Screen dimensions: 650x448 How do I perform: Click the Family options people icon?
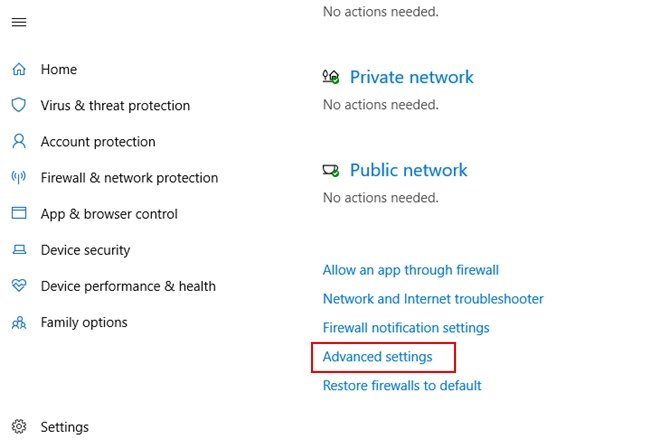(x=19, y=322)
